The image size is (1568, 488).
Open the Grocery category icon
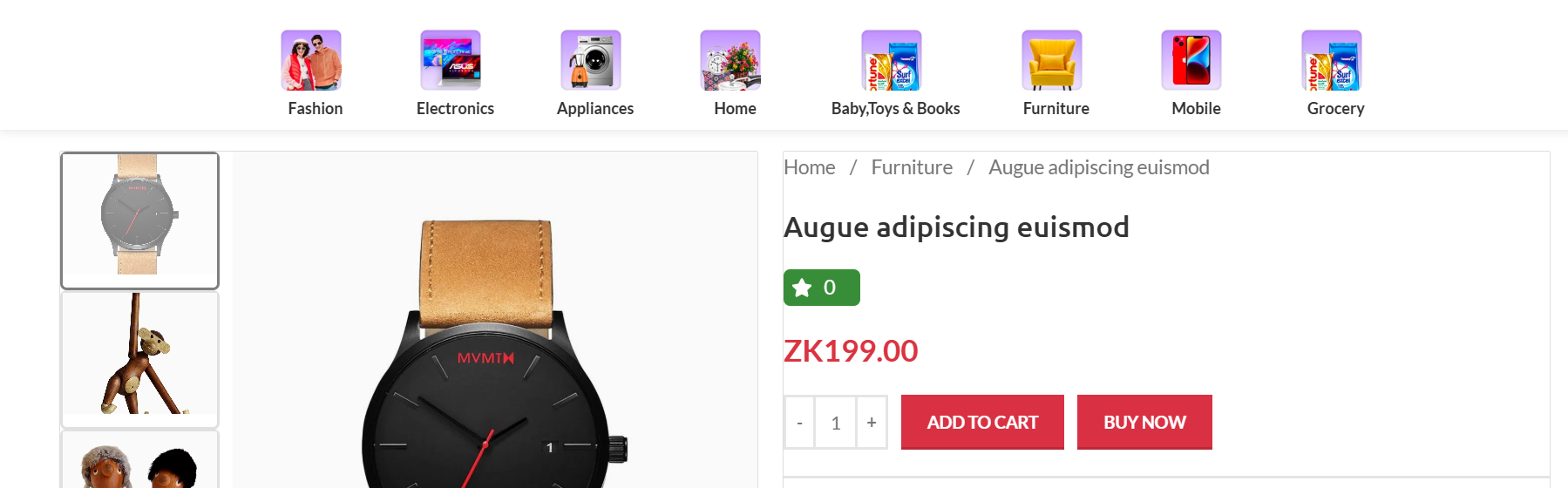coord(1332,60)
